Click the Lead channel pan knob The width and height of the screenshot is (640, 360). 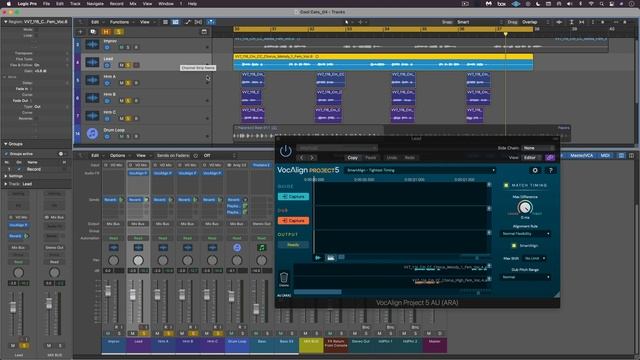coord(138,260)
